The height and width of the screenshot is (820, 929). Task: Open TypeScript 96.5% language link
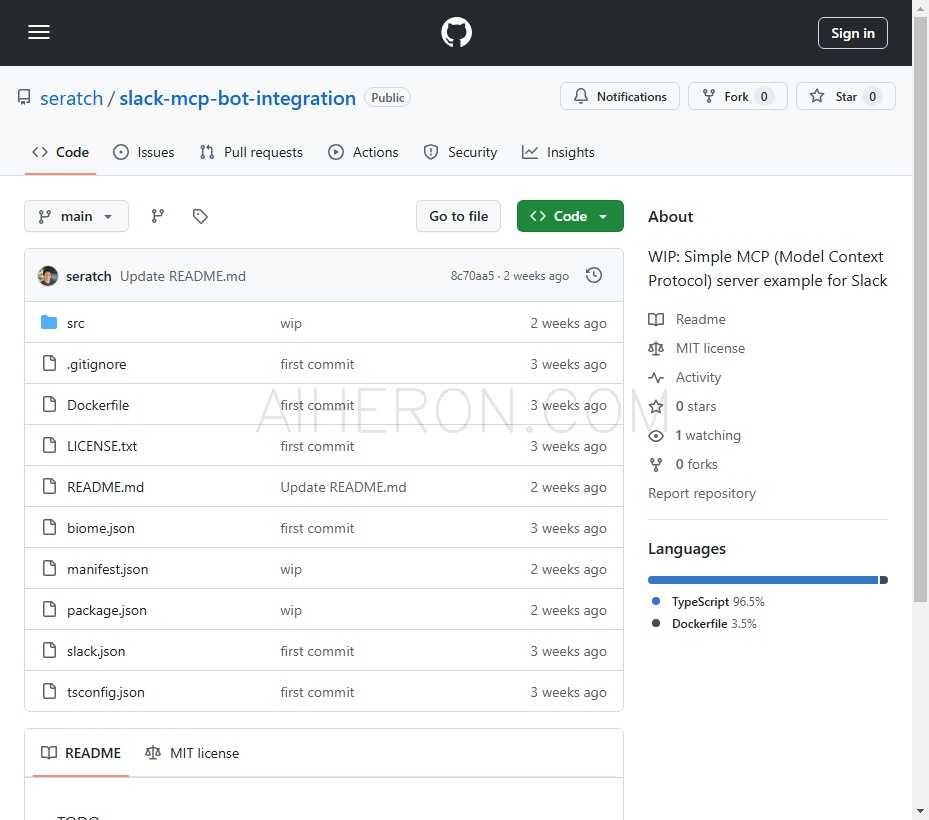[717, 602]
